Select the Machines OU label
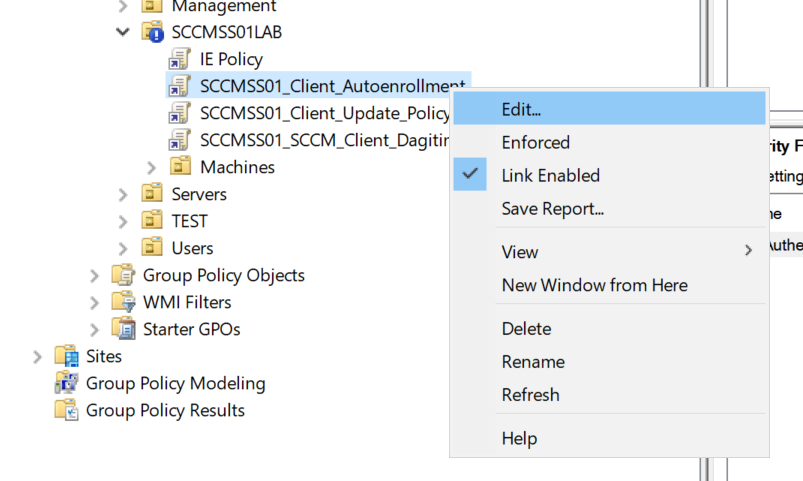 point(238,167)
